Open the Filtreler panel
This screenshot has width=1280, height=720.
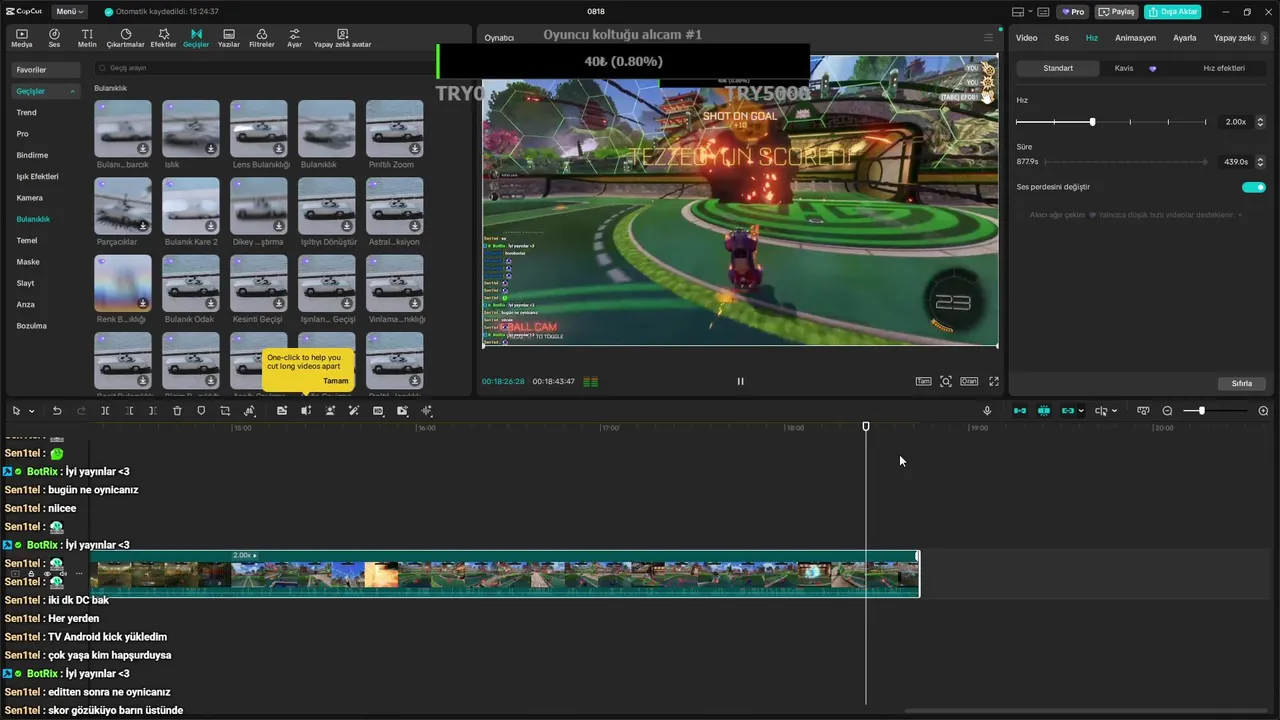pyautogui.click(x=261, y=38)
